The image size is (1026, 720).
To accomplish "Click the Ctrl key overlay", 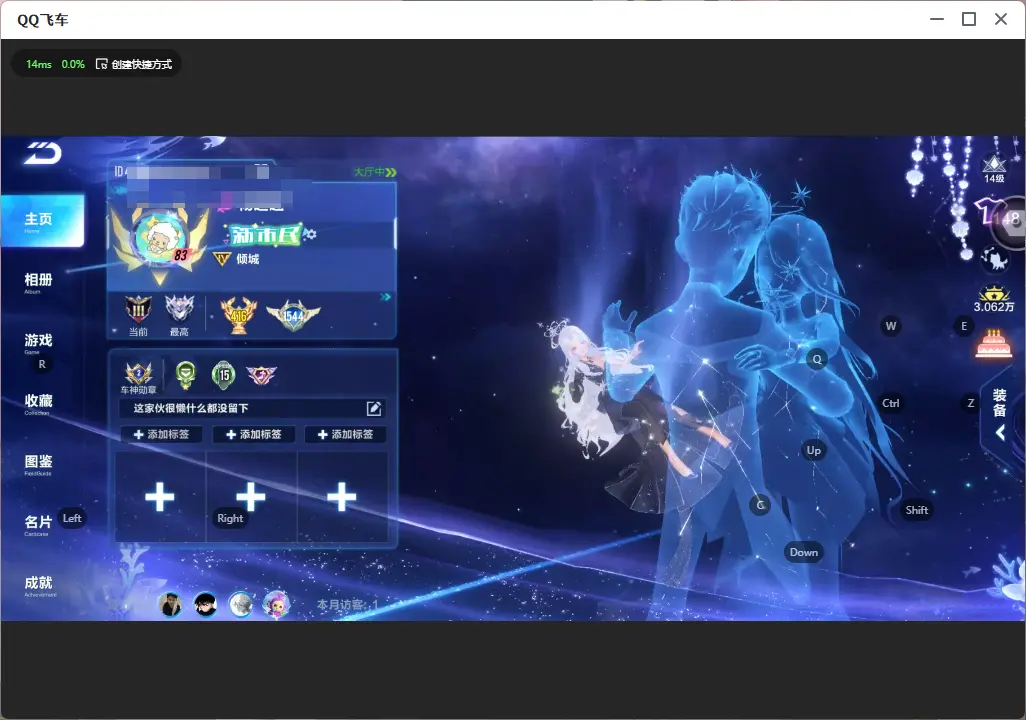I will click(x=891, y=403).
